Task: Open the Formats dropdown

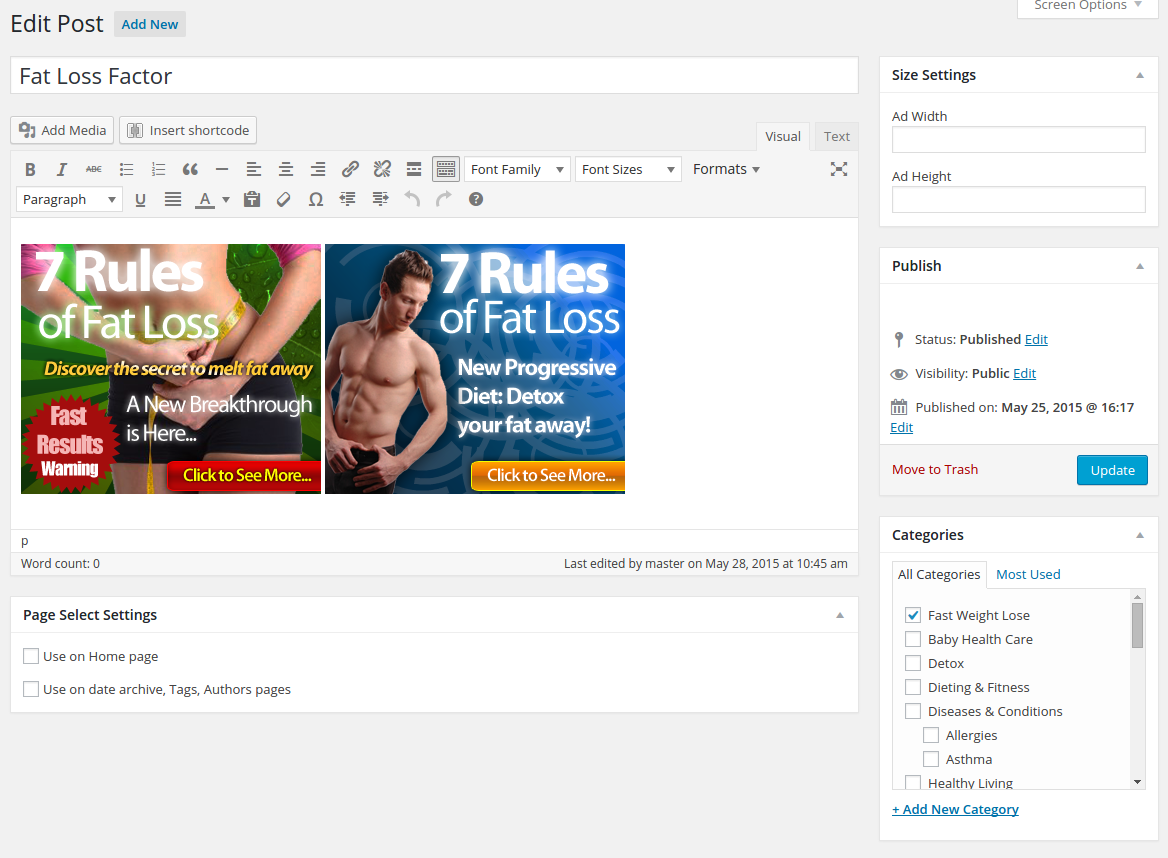Action: pos(726,170)
